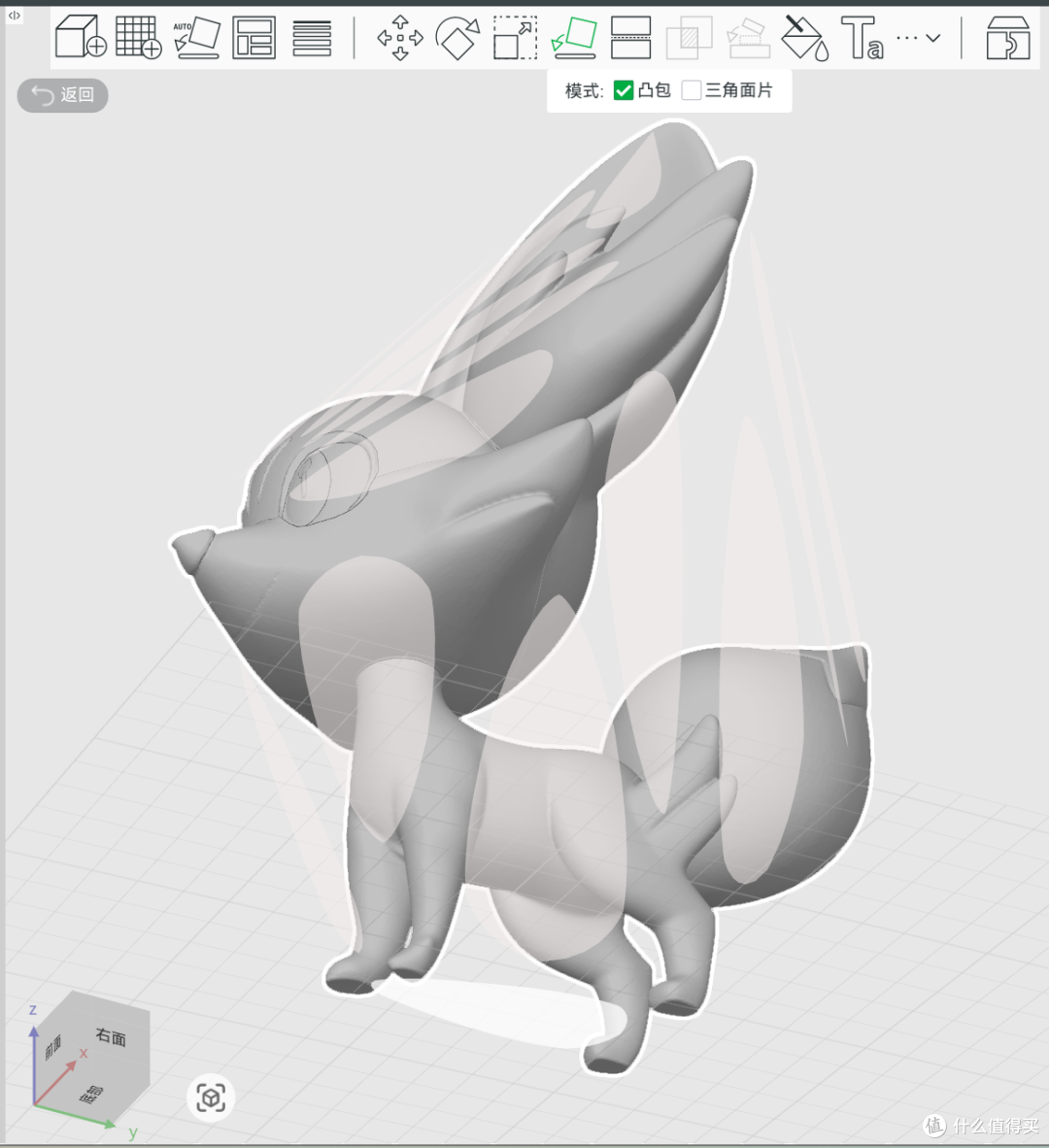The width and height of the screenshot is (1049, 1148).
Task: Click the collapse panel arrows icon
Action: 14,15
